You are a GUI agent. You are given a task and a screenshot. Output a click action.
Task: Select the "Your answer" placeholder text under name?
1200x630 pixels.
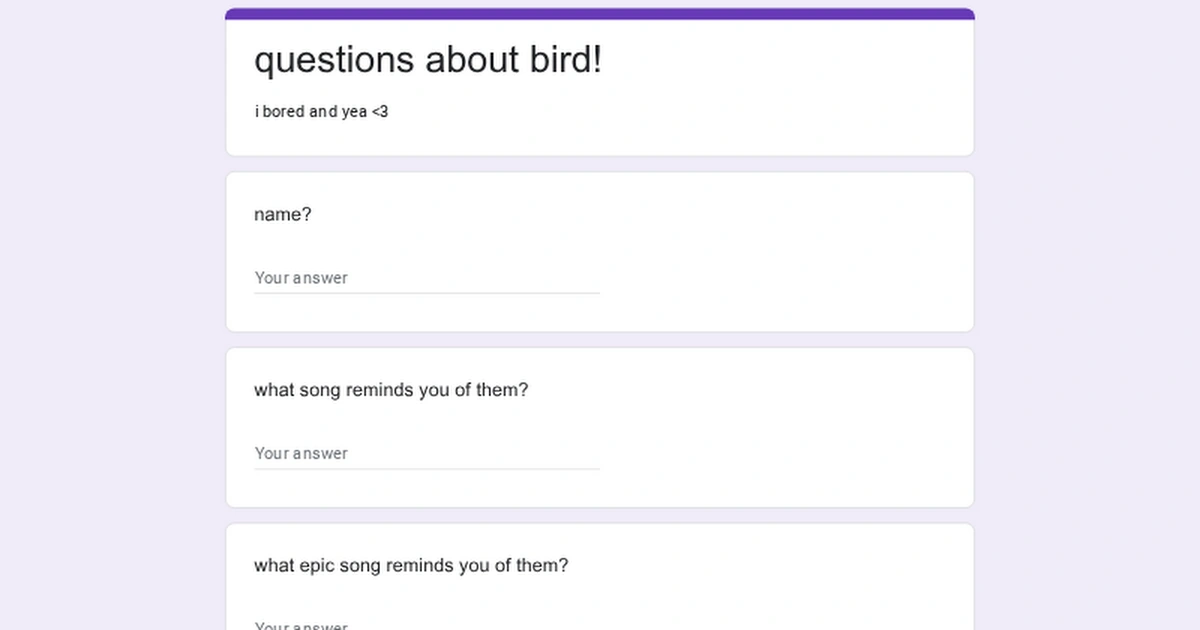click(301, 278)
